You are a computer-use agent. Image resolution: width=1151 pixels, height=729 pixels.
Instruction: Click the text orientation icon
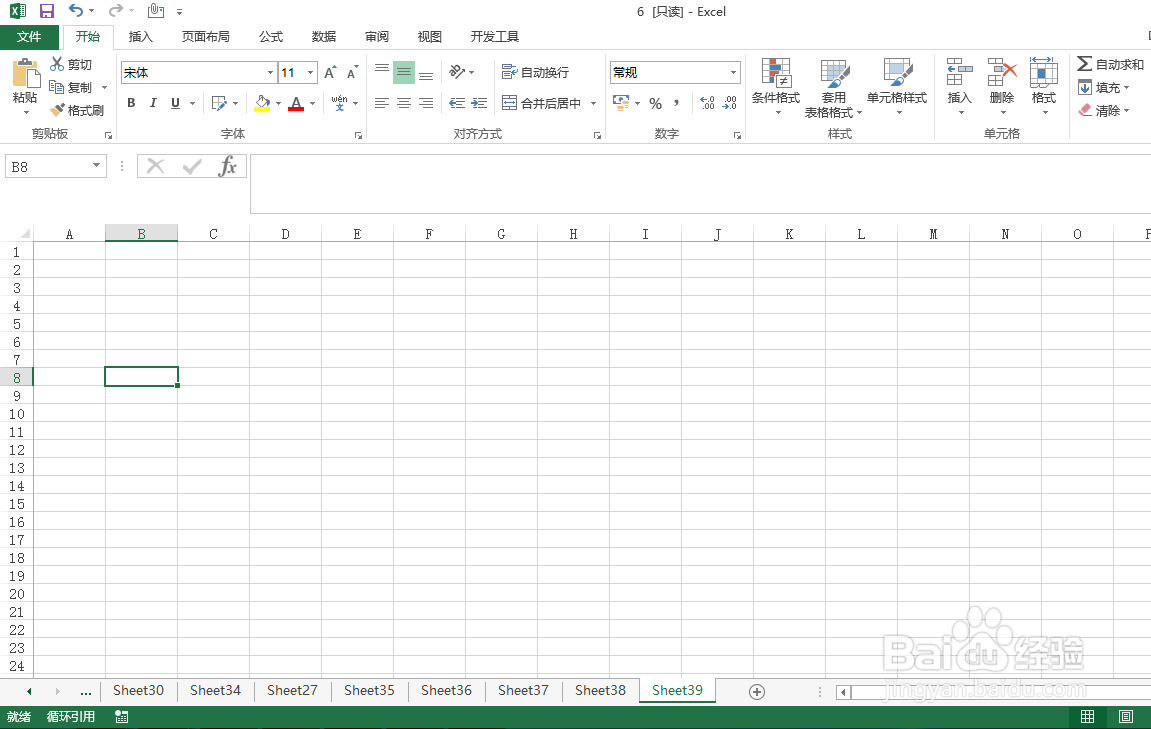457,71
